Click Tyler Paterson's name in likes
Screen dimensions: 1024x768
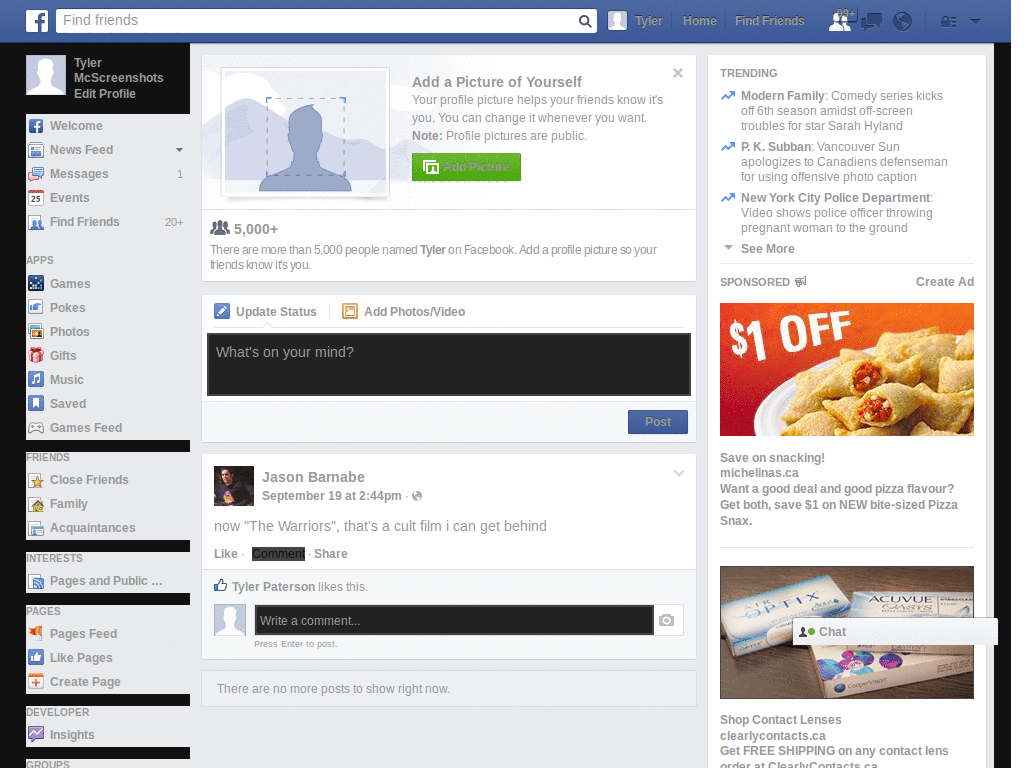273,586
